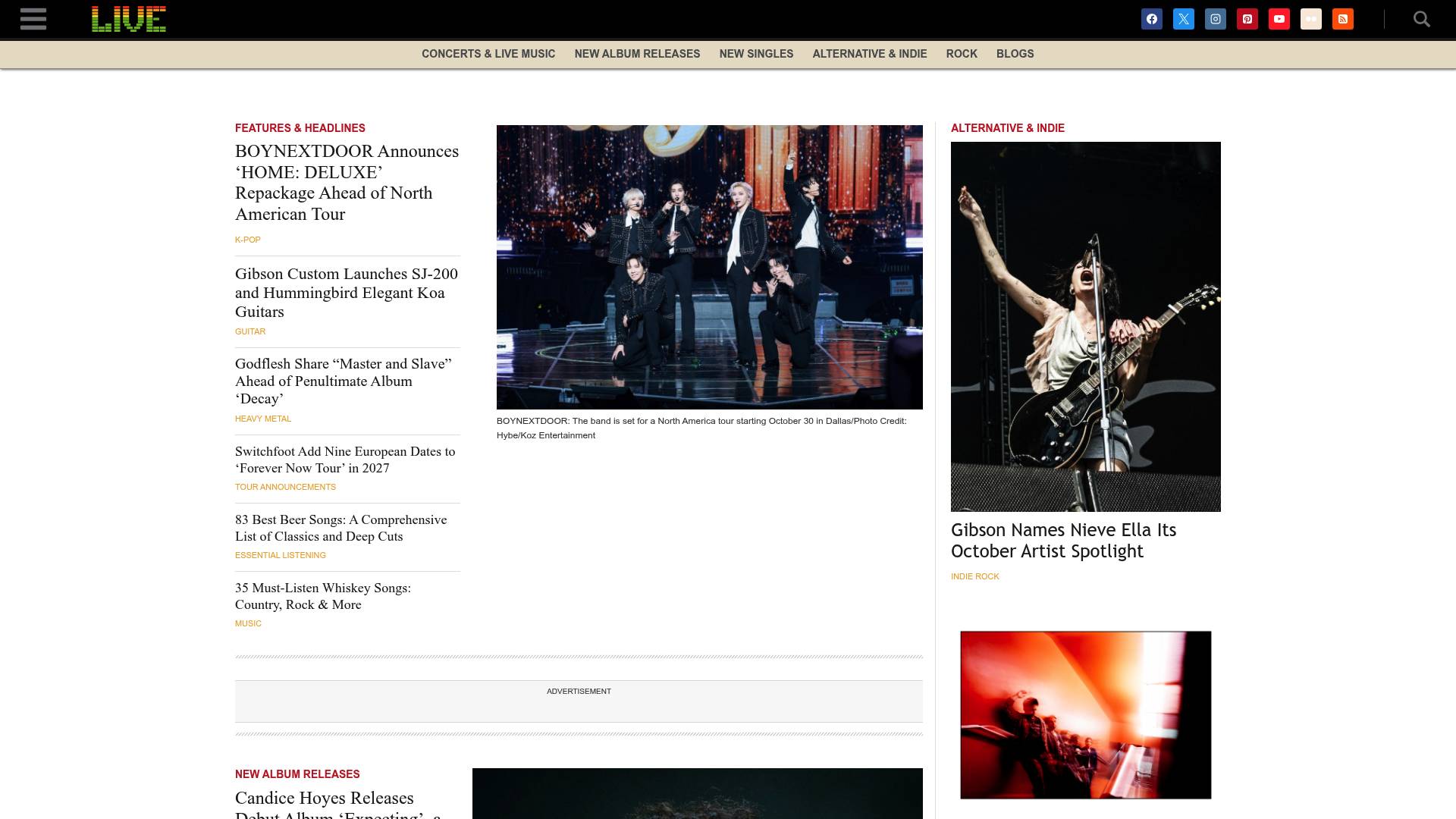
Task: Open the X (Twitter) icon
Action: (x=1184, y=19)
